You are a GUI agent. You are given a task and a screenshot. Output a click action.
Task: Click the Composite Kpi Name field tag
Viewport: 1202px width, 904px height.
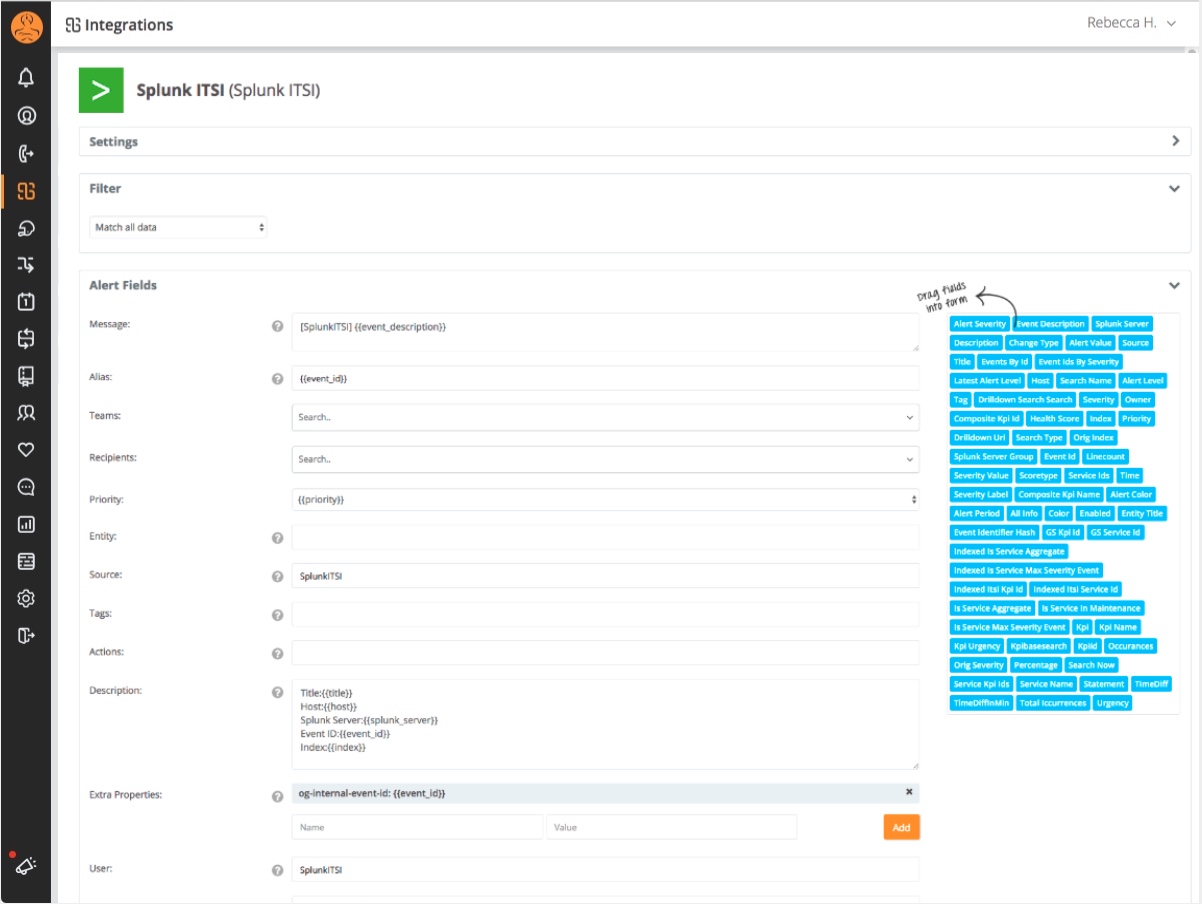click(x=1059, y=495)
